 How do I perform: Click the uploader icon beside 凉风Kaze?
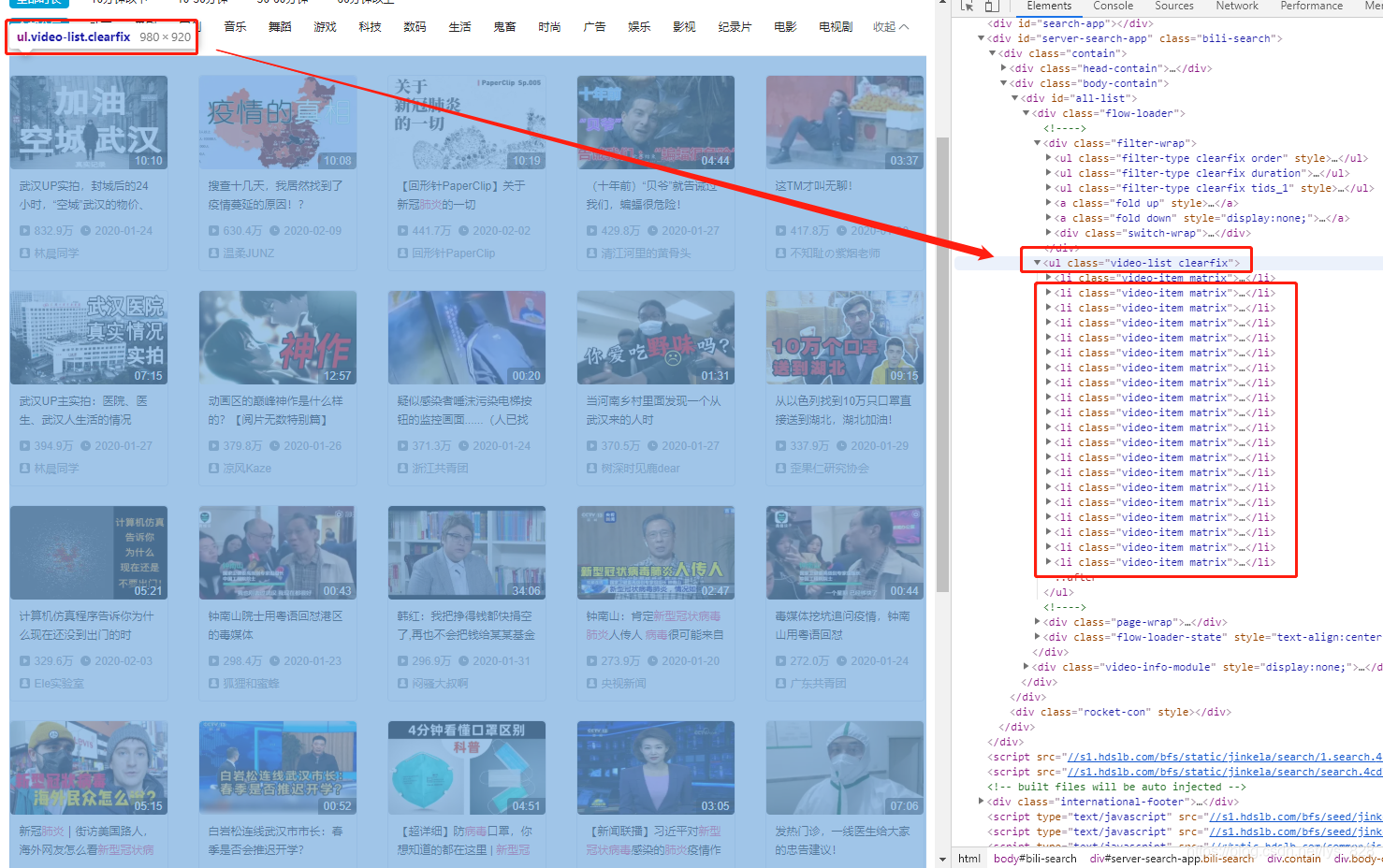[213, 469]
